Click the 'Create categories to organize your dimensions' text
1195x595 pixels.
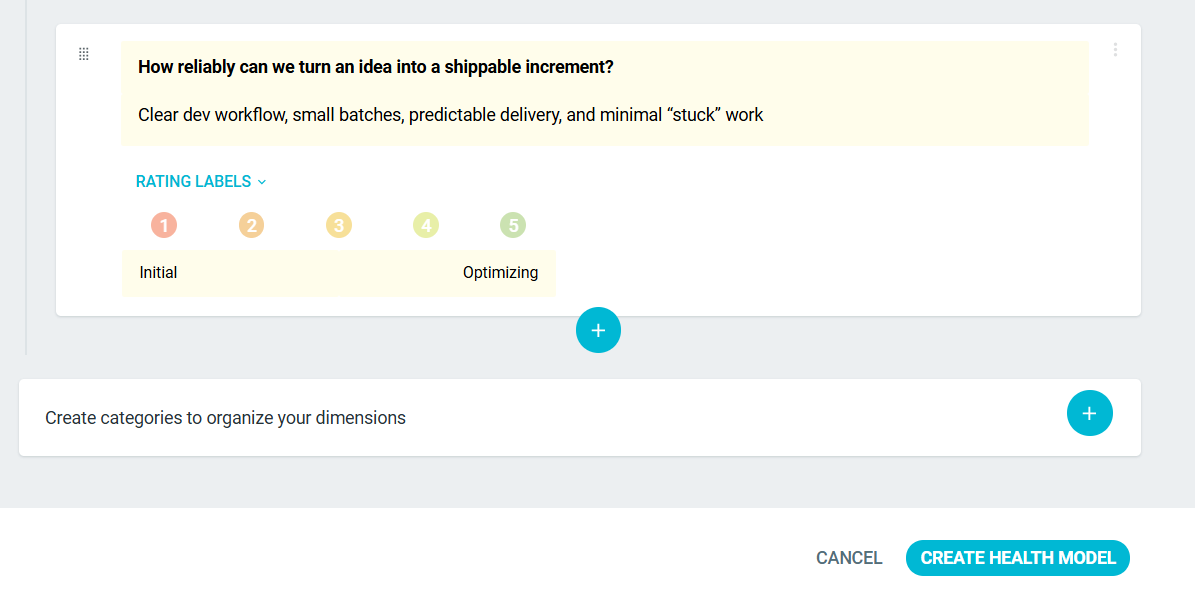[225, 418]
